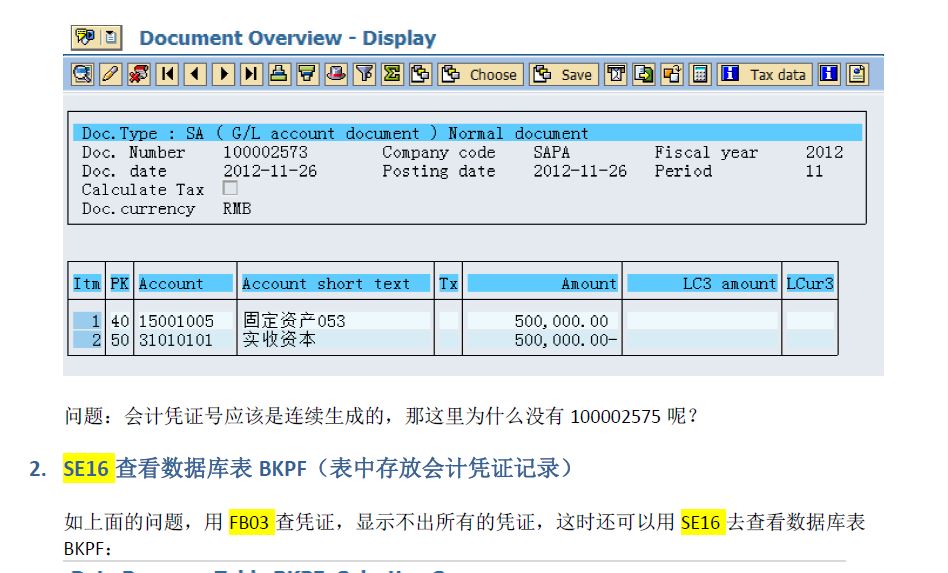Click posting key 40
This screenshot has width=948, height=573.
click(120, 321)
